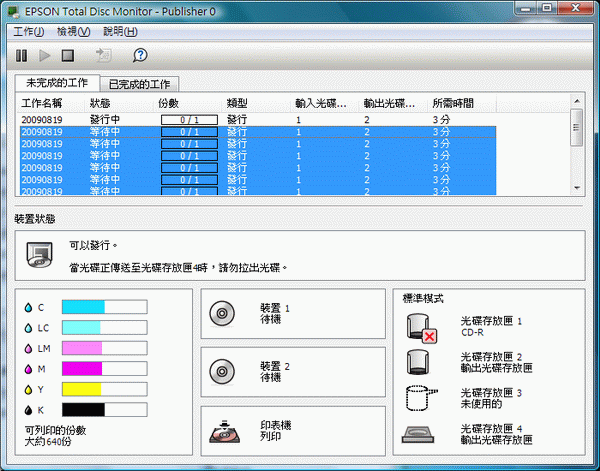Open the 檢視(V) menu

pyautogui.click(x=73, y=32)
